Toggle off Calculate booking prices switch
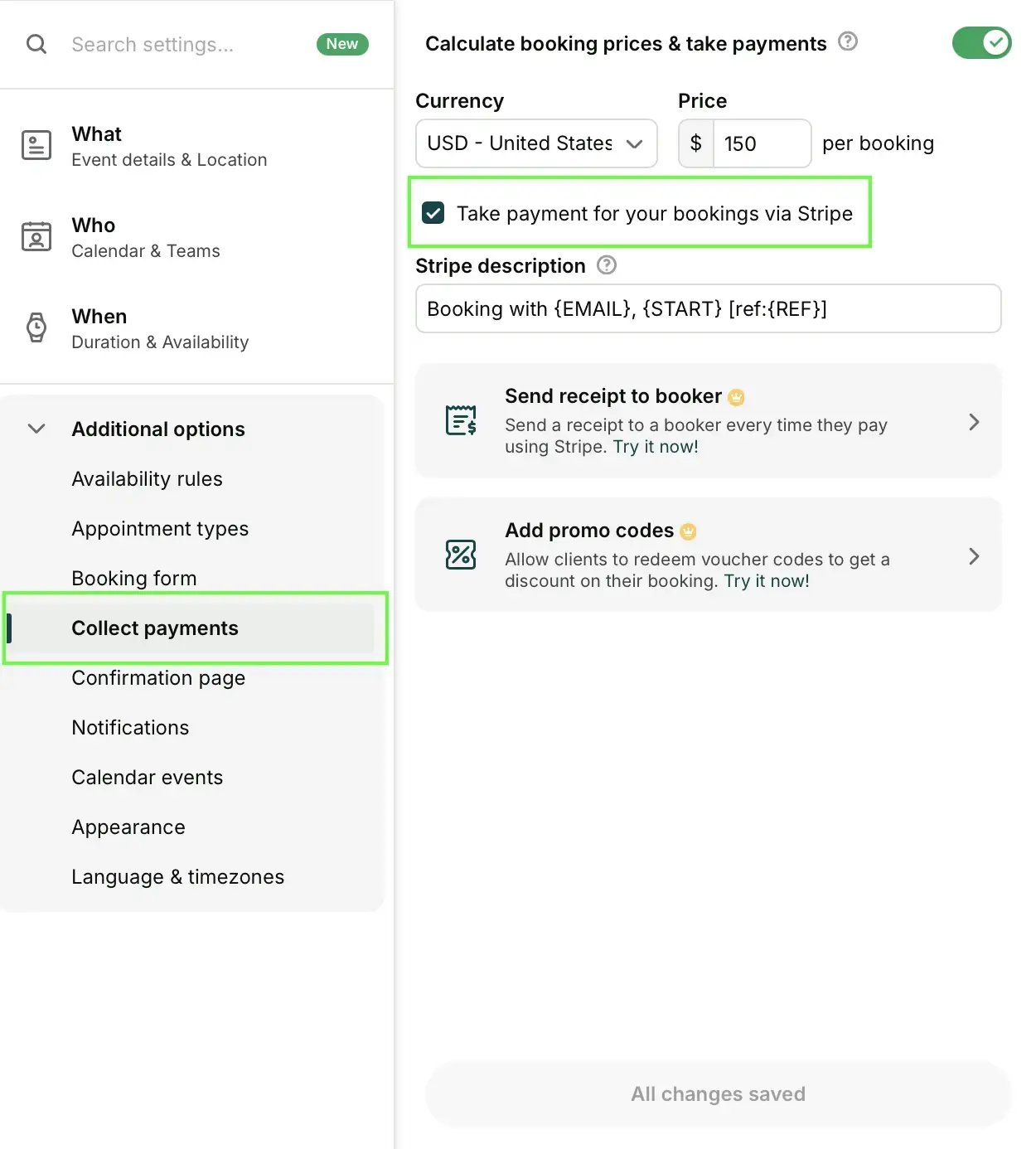The image size is (1036, 1149). click(x=981, y=42)
